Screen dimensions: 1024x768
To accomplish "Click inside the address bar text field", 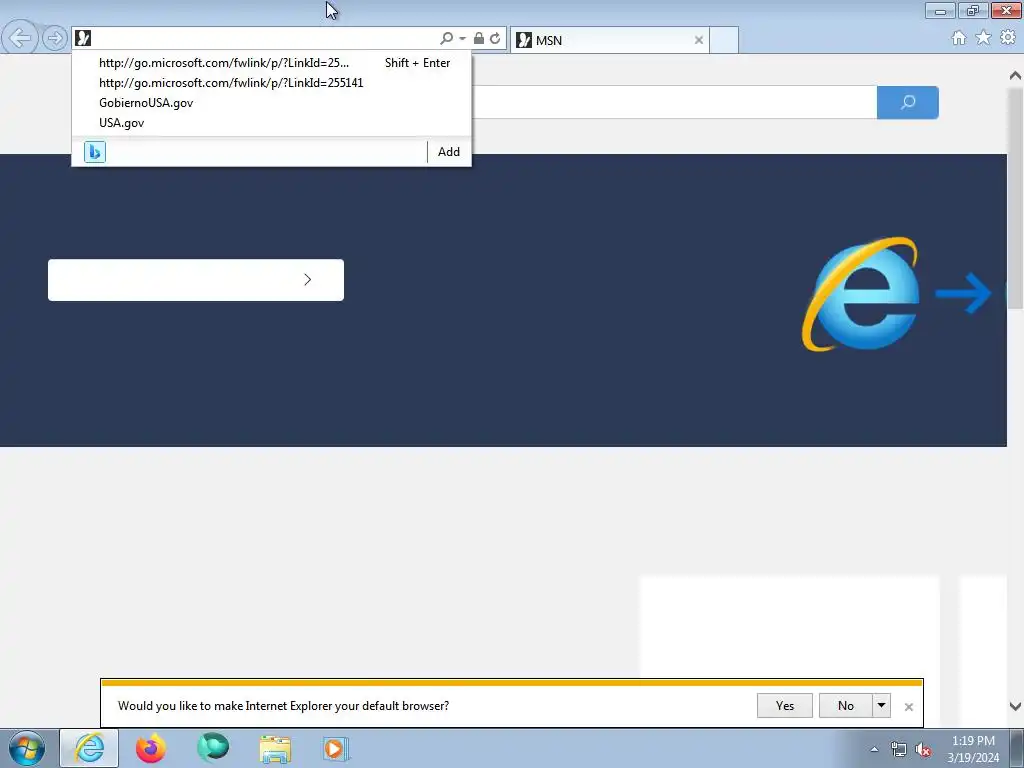I will click(264, 39).
